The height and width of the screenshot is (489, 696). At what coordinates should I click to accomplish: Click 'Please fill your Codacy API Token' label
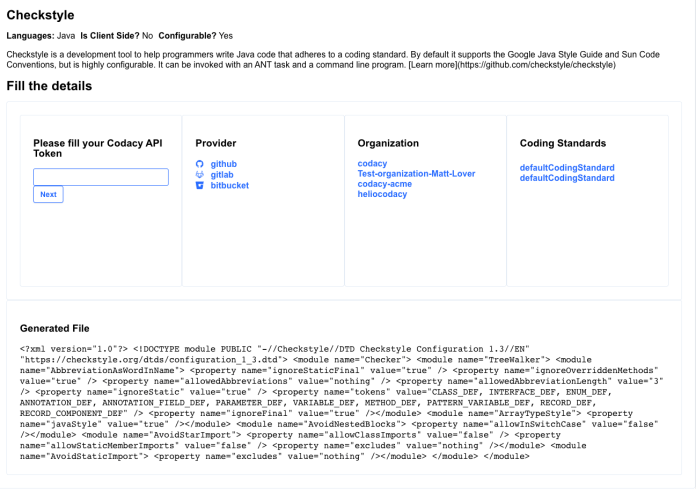click(98, 148)
